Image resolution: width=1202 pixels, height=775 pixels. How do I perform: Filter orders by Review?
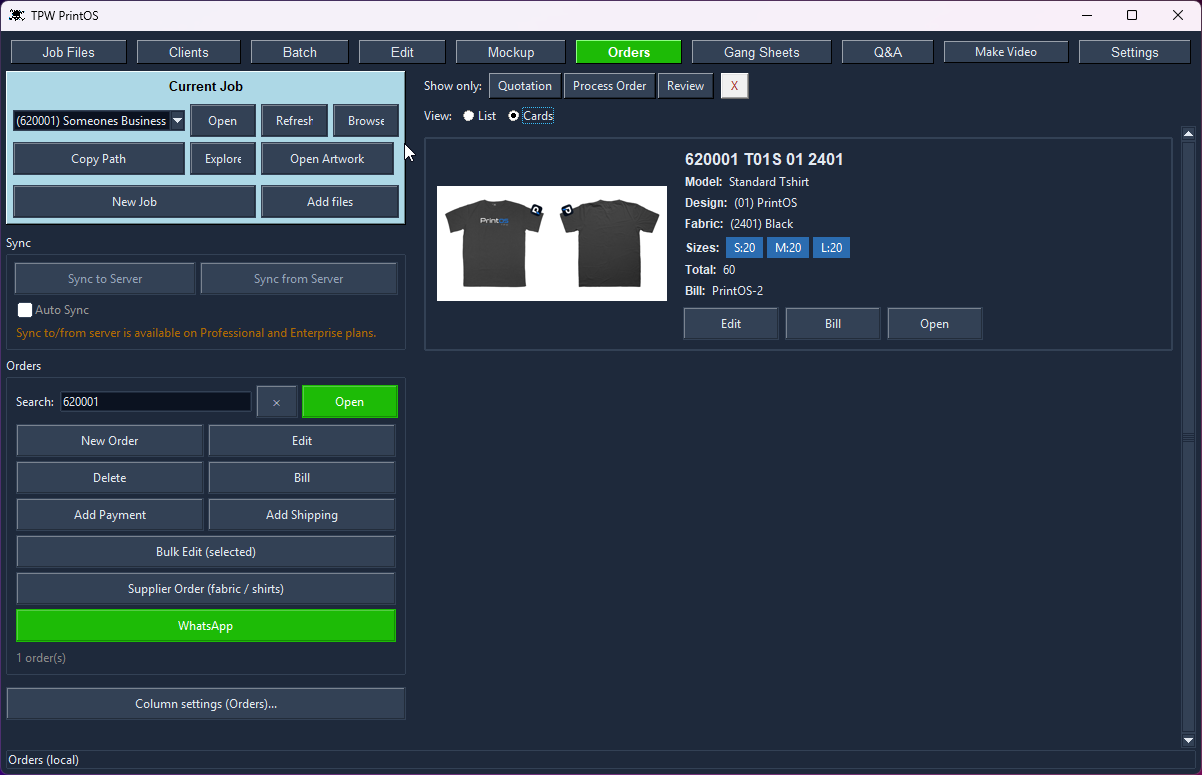coord(685,86)
